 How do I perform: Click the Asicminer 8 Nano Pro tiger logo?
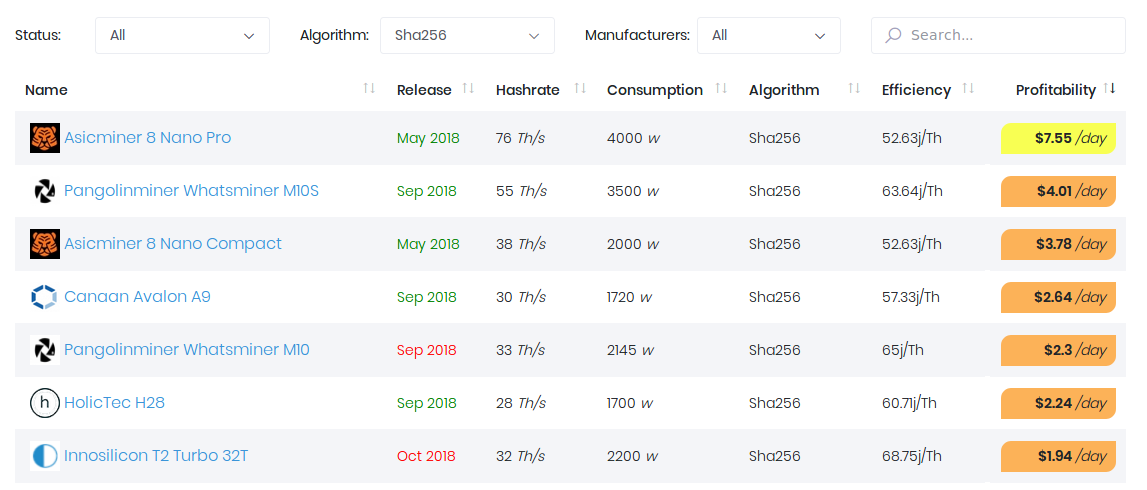tap(45, 137)
